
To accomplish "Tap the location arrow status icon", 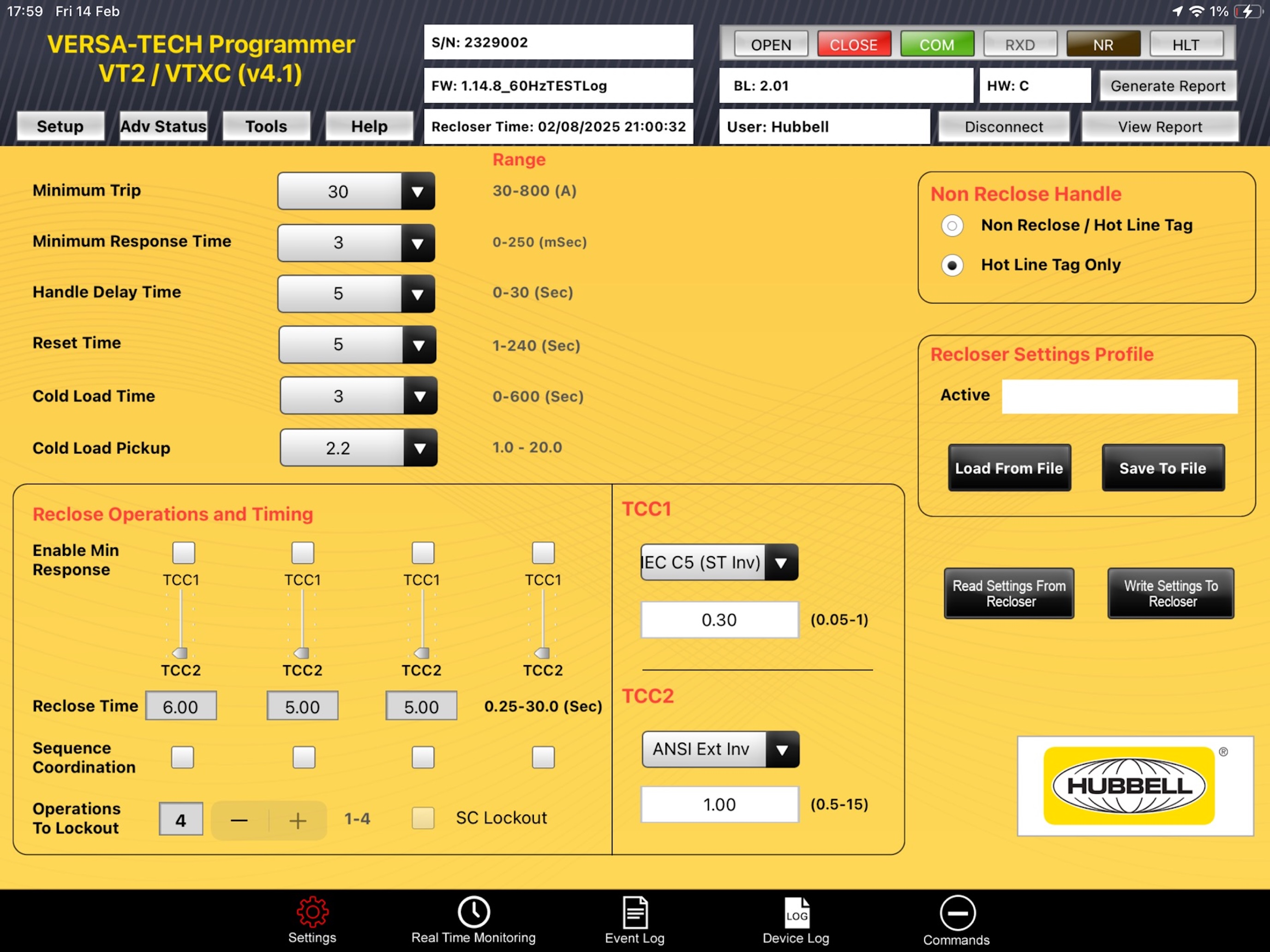I will click(1177, 12).
